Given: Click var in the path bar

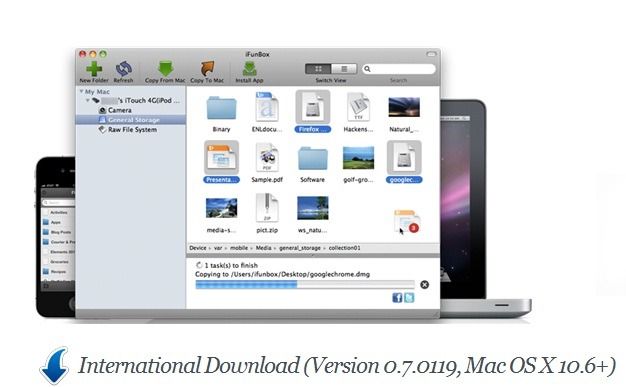Looking at the screenshot, I should click(218, 248).
